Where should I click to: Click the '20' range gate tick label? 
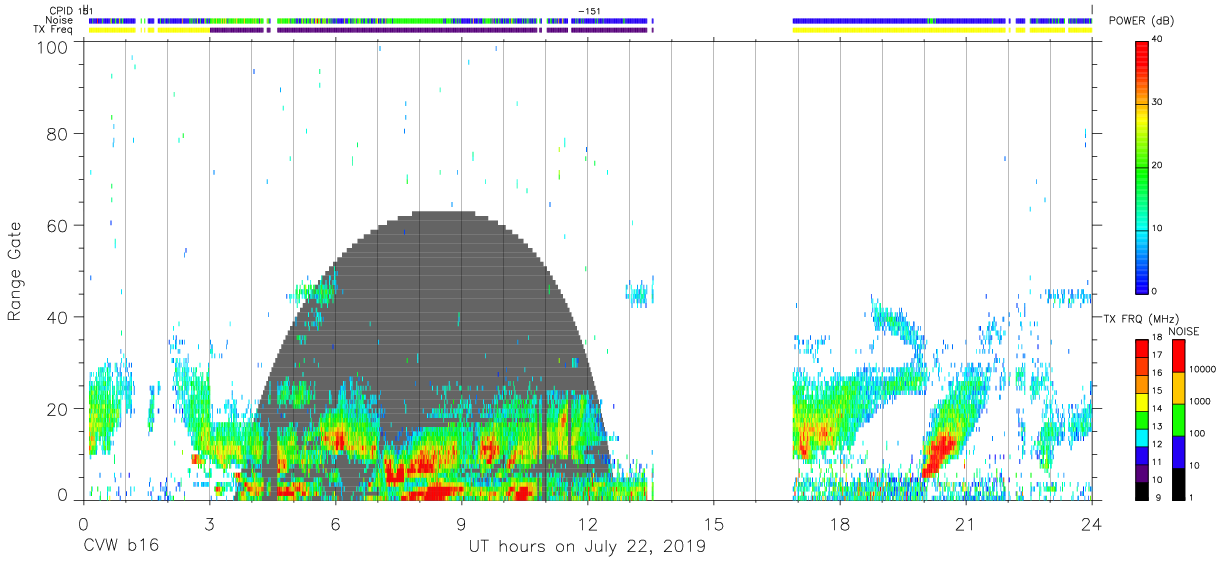click(56, 408)
